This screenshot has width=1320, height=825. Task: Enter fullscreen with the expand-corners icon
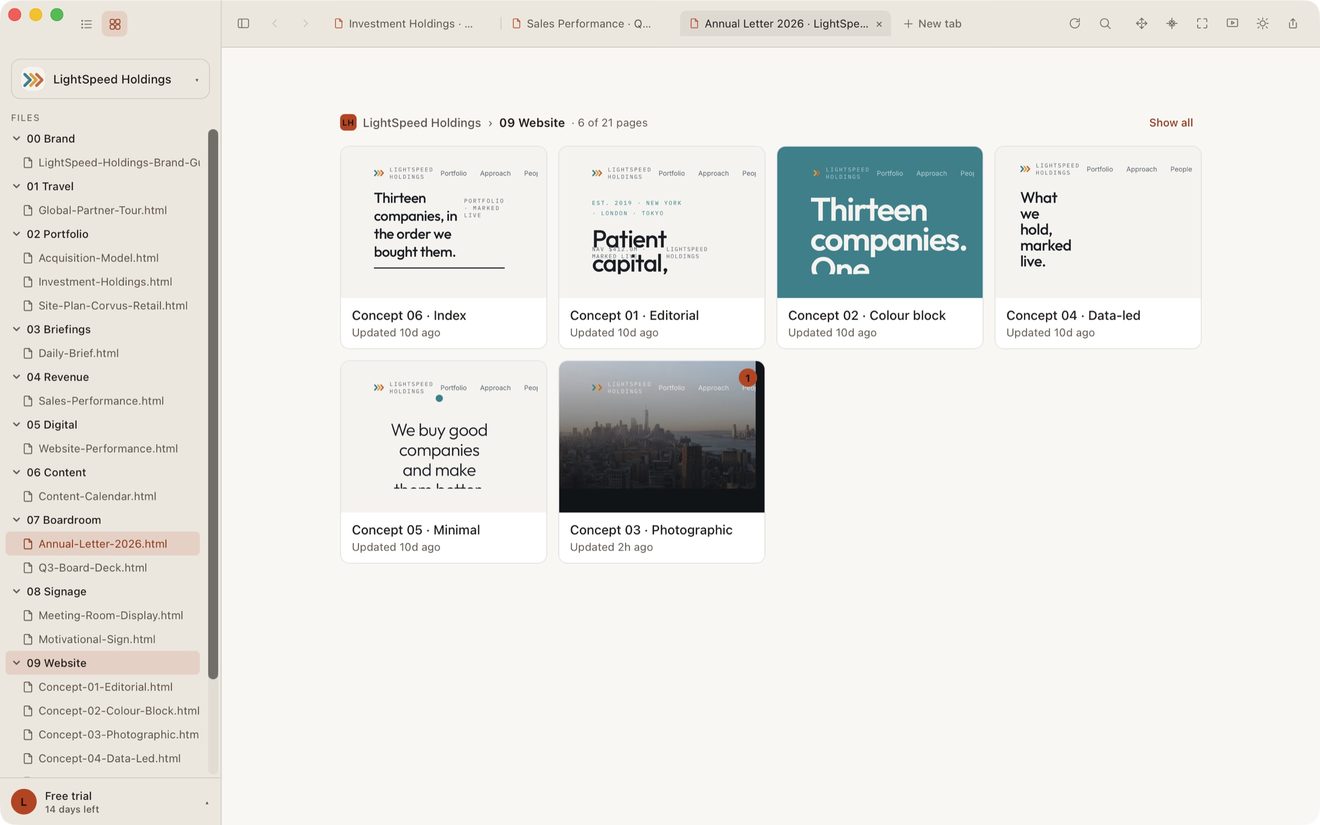[1202, 24]
